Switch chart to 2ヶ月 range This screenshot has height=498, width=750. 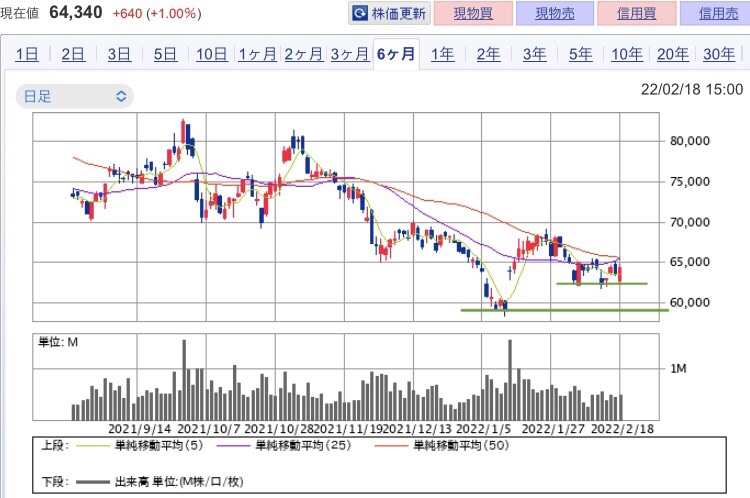pyautogui.click(x=304, y=54)
